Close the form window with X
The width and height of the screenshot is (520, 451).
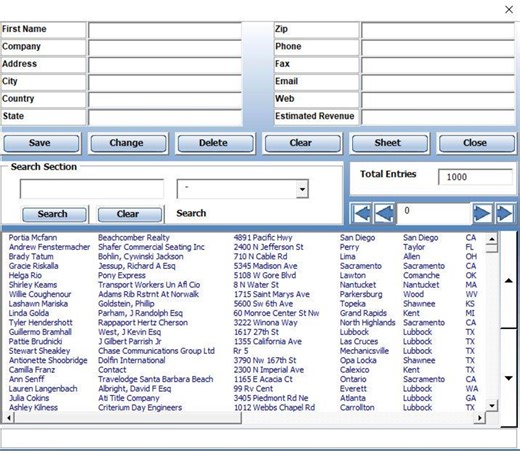tap(509, 9)
